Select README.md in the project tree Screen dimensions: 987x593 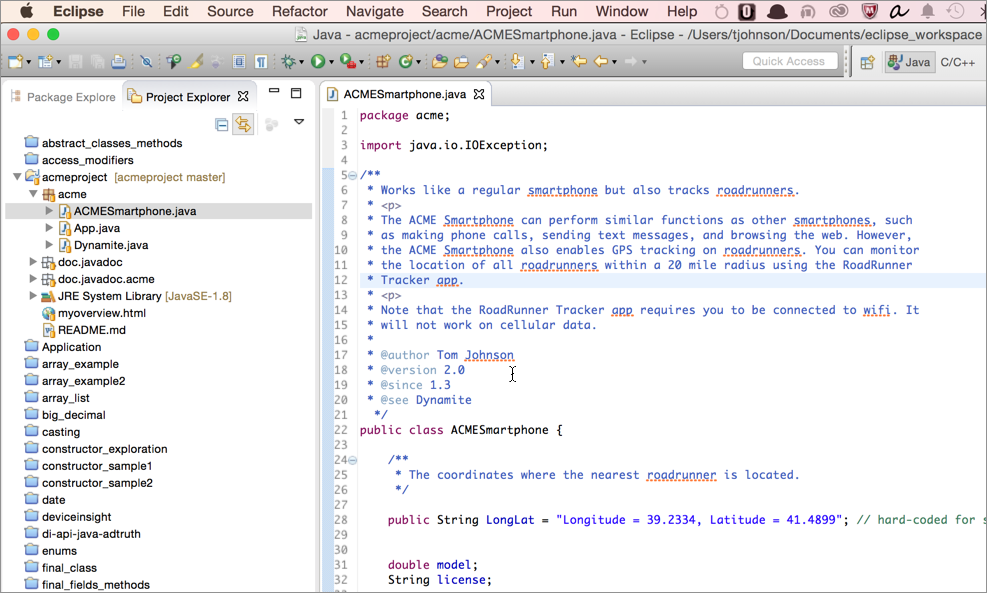(91, 330)
